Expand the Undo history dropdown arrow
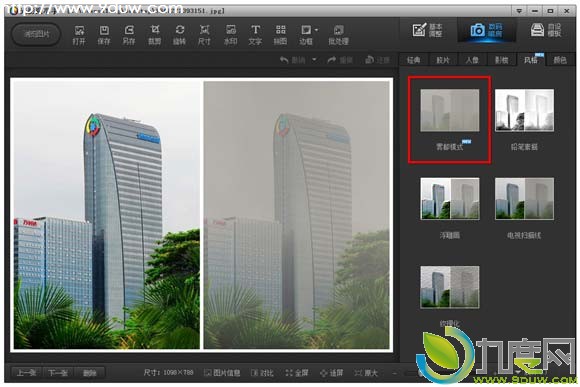 (x=314, y=59)
